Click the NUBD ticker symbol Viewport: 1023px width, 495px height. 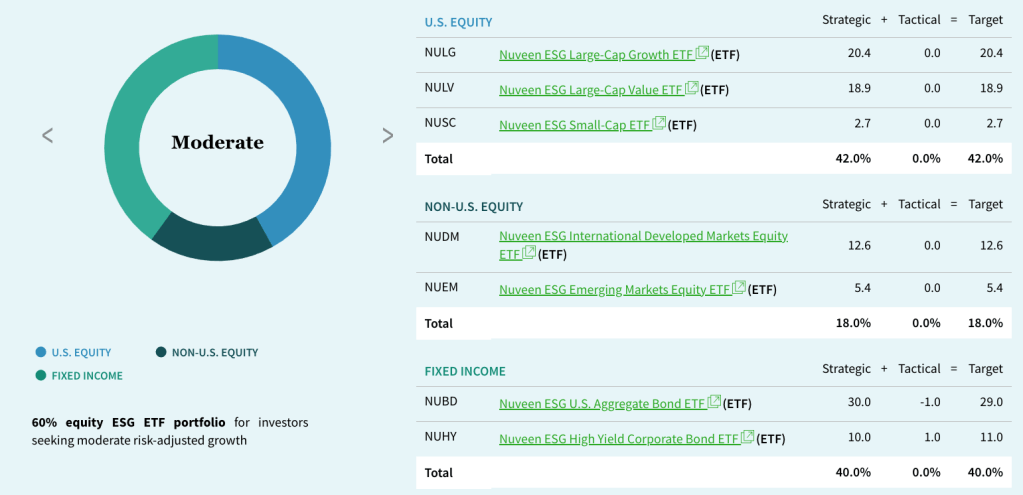tap(441, 404)
